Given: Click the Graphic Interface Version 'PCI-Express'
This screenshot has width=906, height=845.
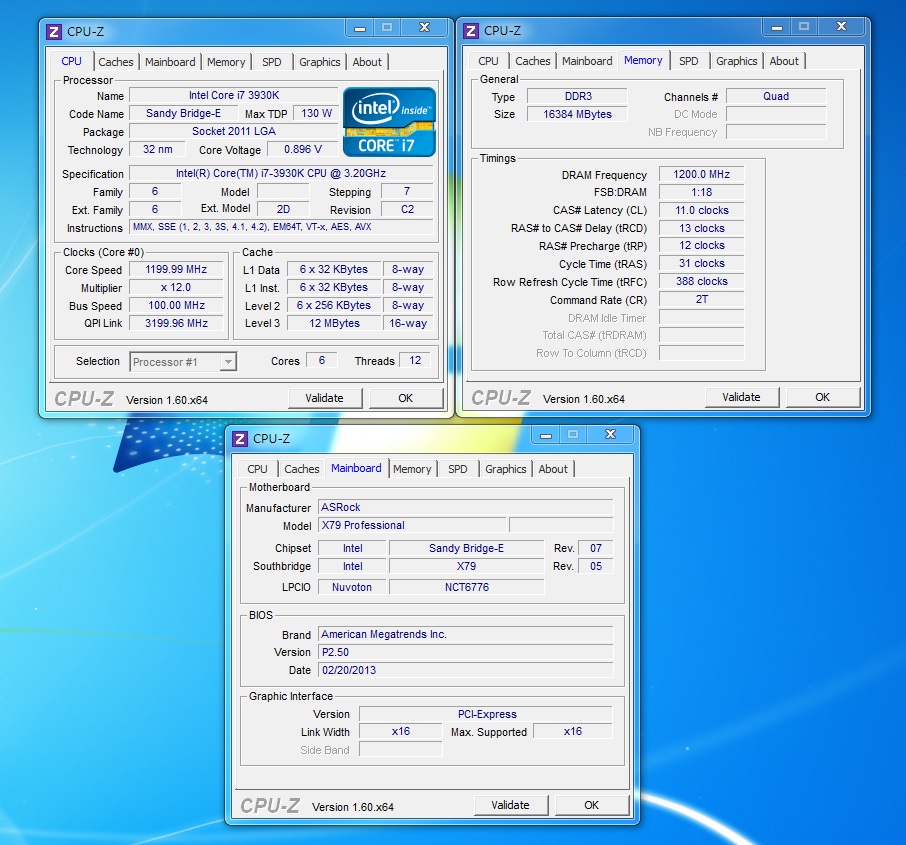Looking at the screenshot, I should 486,714.
